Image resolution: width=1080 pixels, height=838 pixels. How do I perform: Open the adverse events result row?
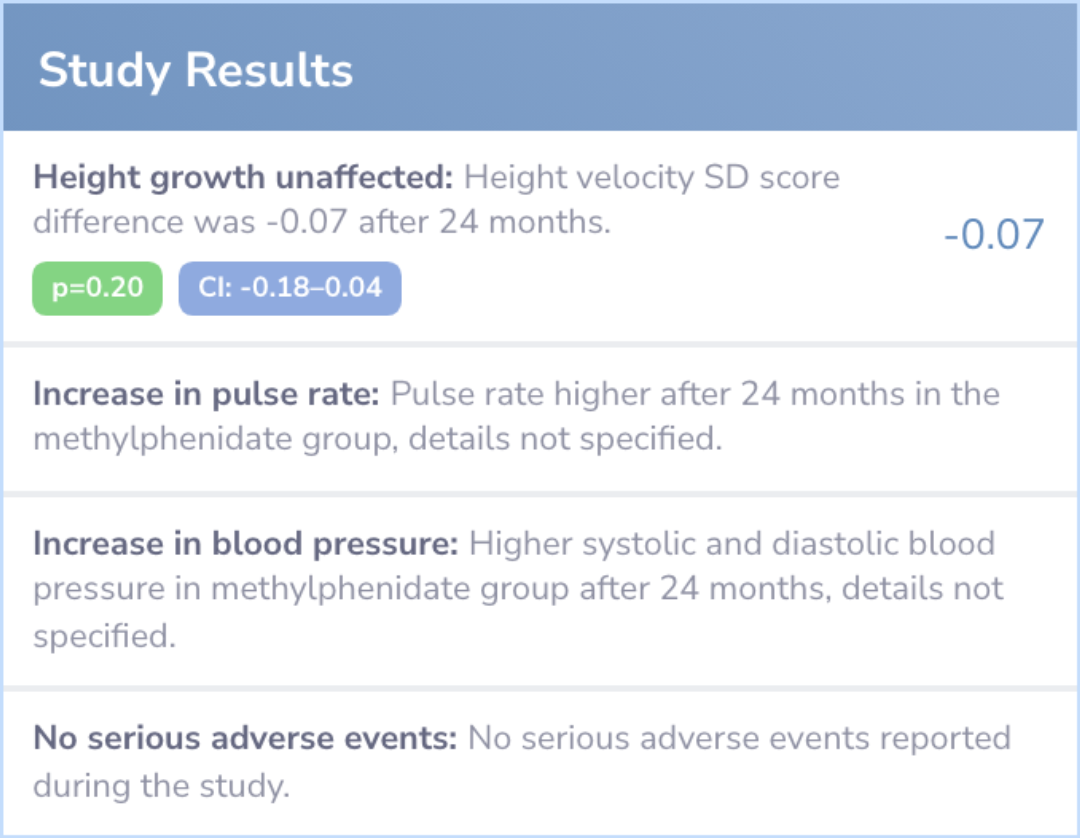[540, 763]
